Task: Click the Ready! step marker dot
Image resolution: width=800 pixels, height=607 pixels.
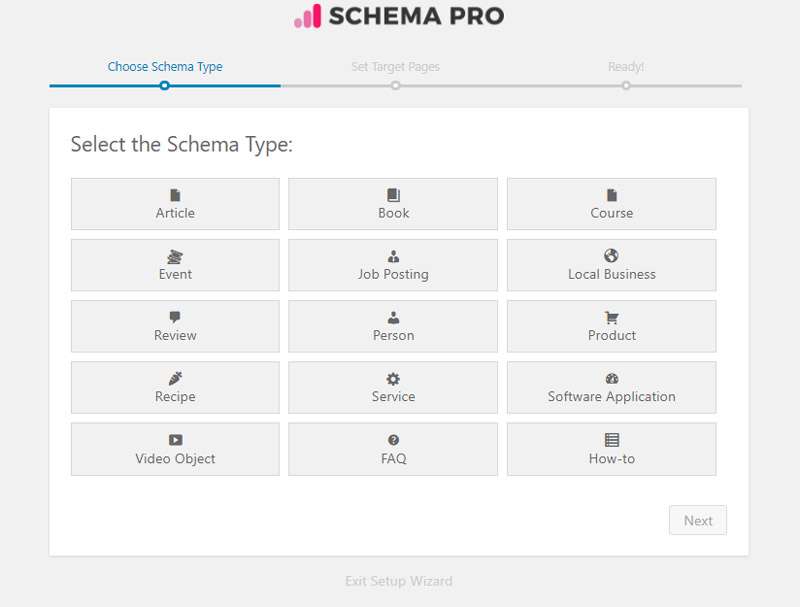Action: (x=626, y=86)
